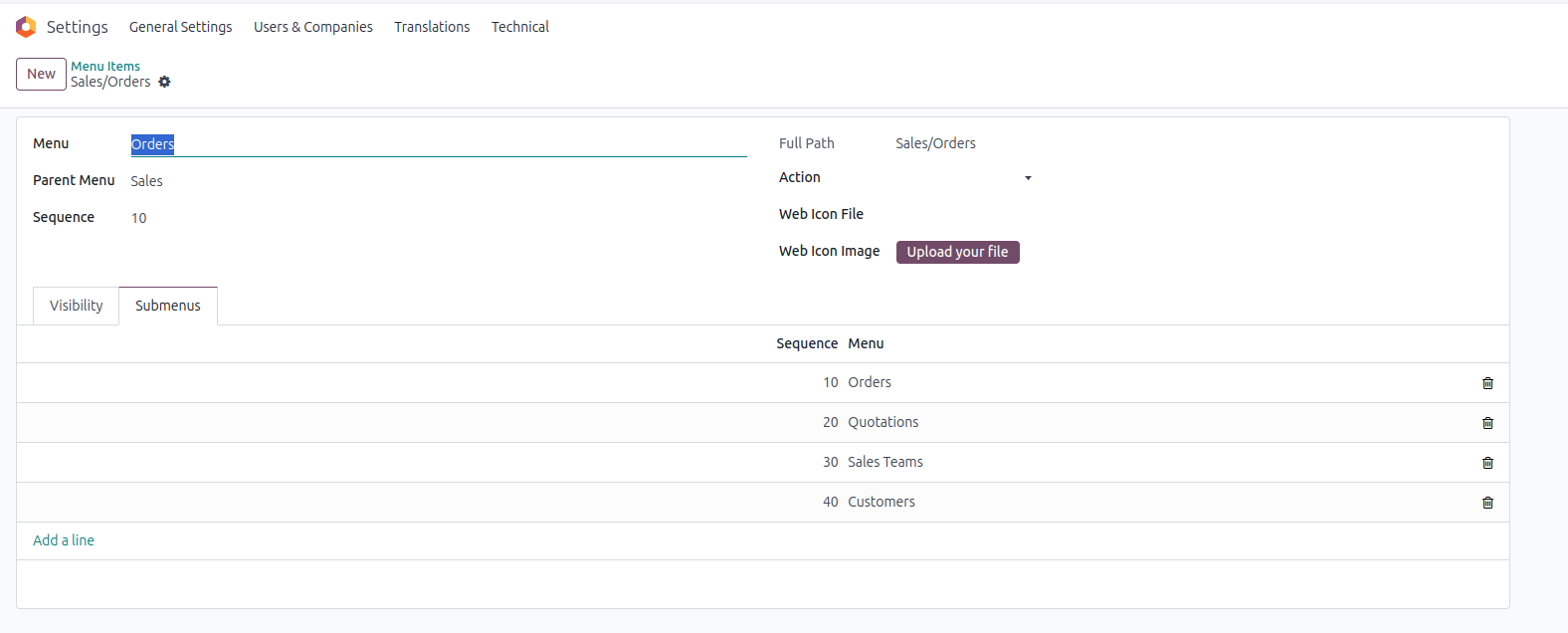Select the Orders submenu name cell
The width and height of the screenshot is (1568, 633).
(870, 382)
